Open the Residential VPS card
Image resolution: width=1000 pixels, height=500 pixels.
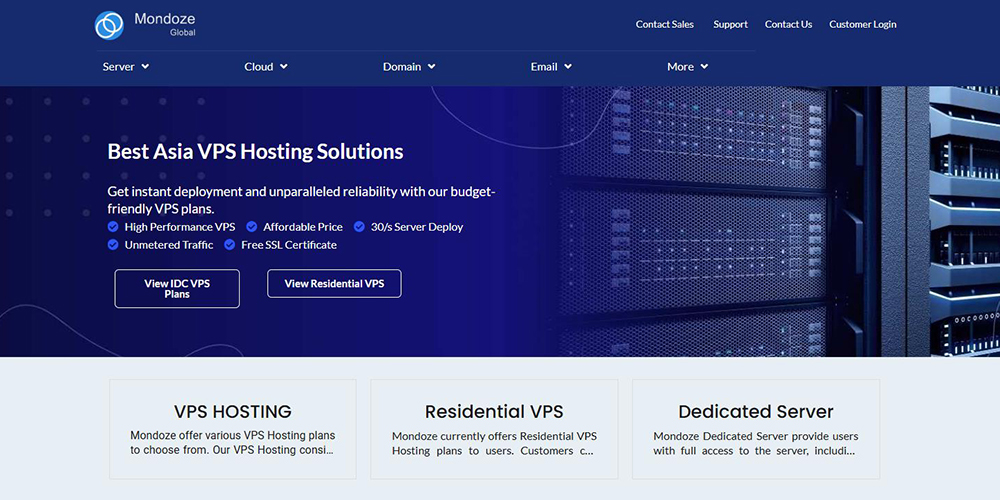pyautogui.click(x=494, y=429)
